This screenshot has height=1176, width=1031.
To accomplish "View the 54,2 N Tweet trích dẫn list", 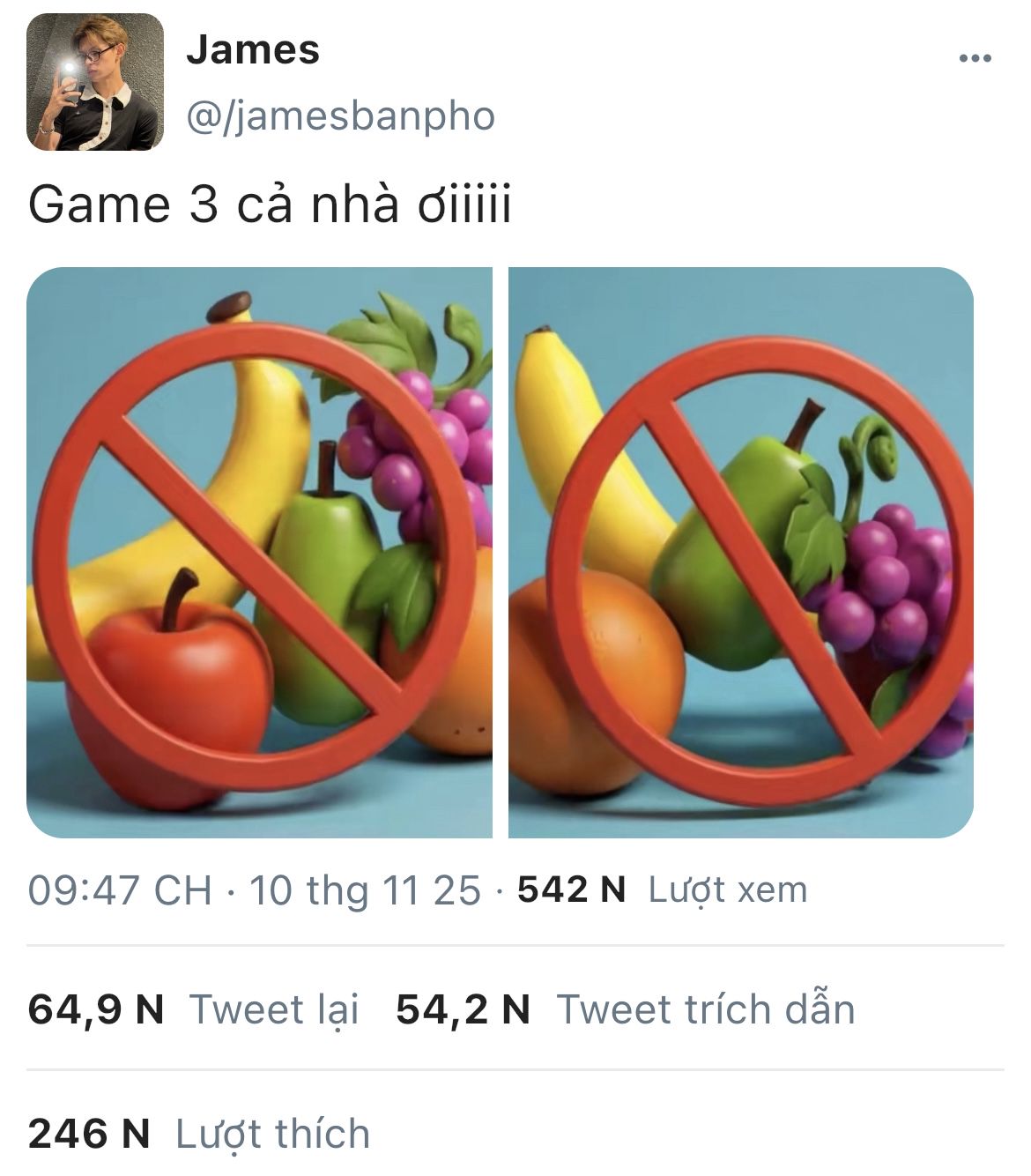I will click(626, 1009).
